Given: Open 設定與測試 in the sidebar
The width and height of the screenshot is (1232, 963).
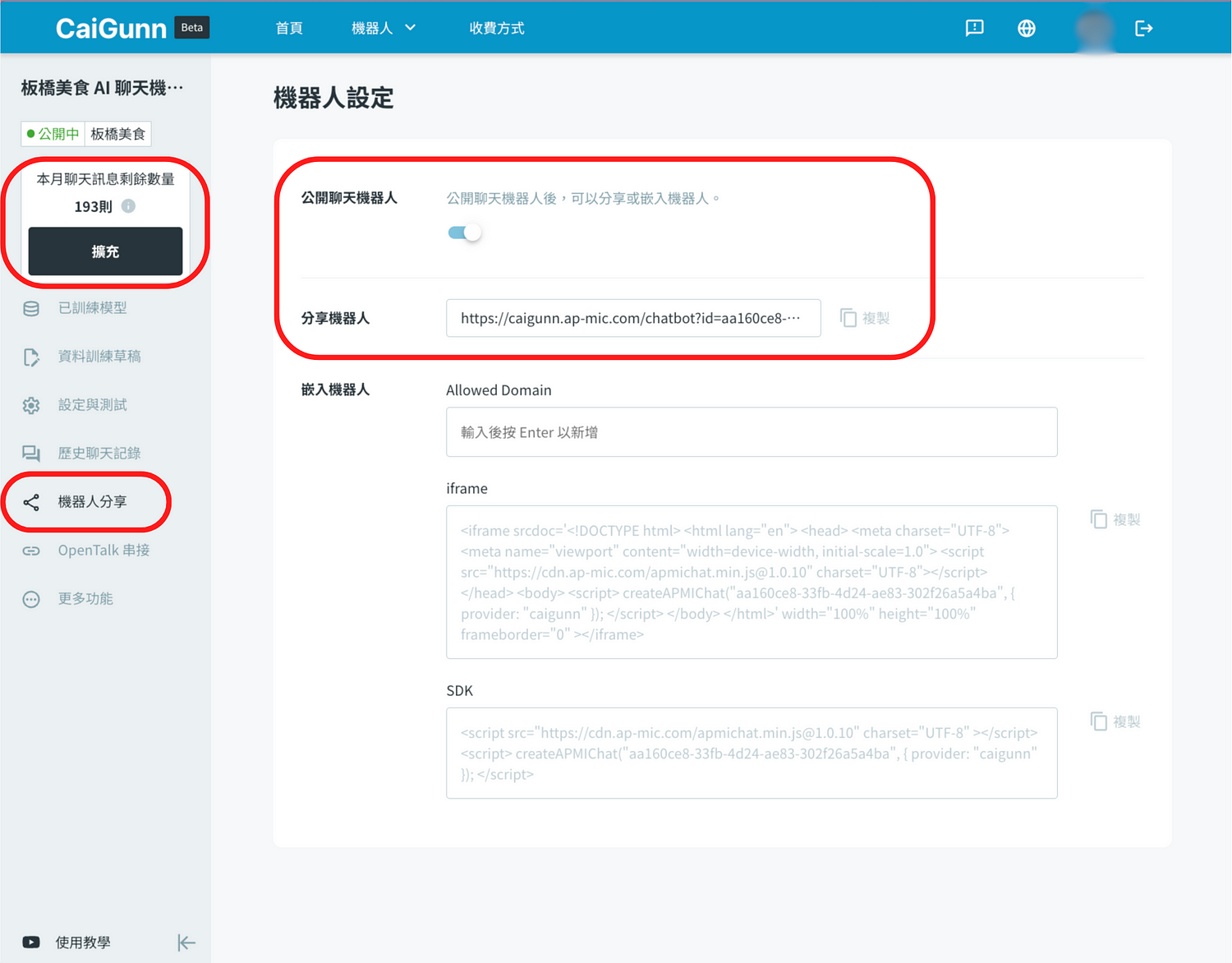Looking at the screenshot, I should [92, 405].
